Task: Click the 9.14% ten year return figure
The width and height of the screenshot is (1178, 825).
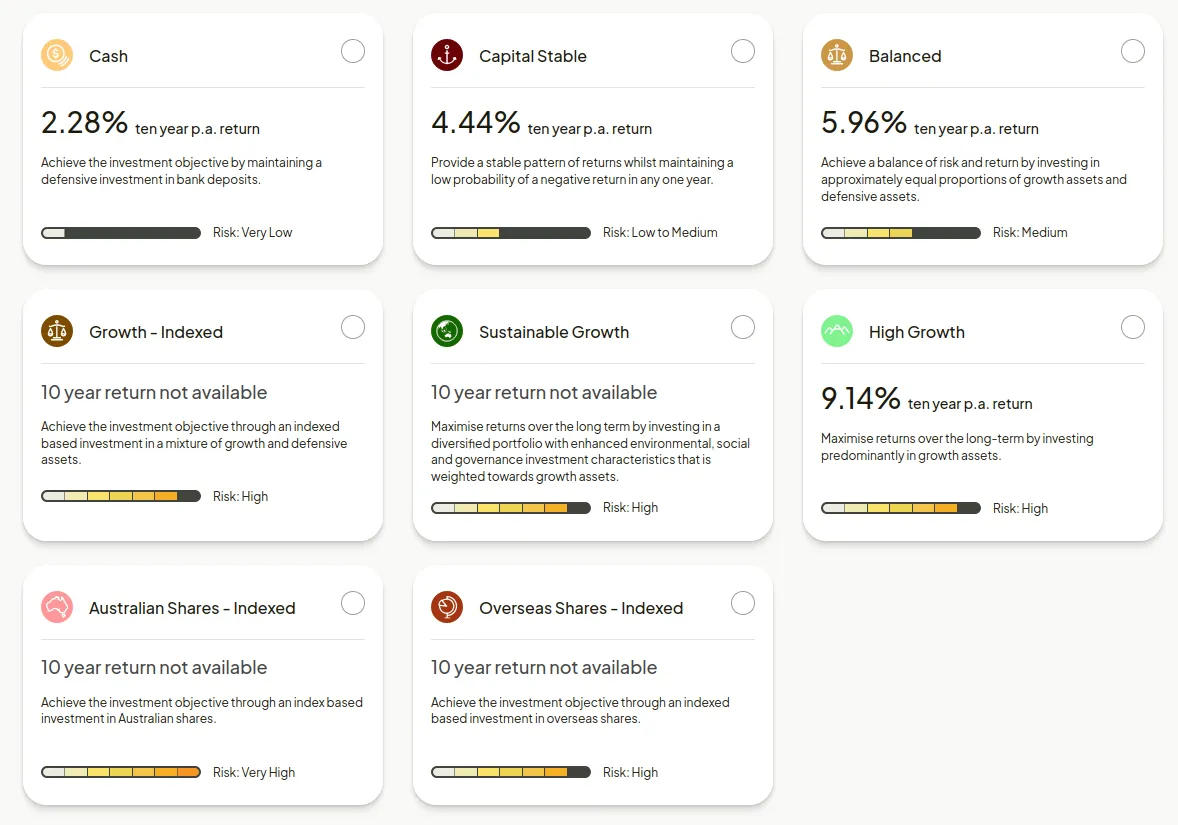Action: click(x=861, y=398)
